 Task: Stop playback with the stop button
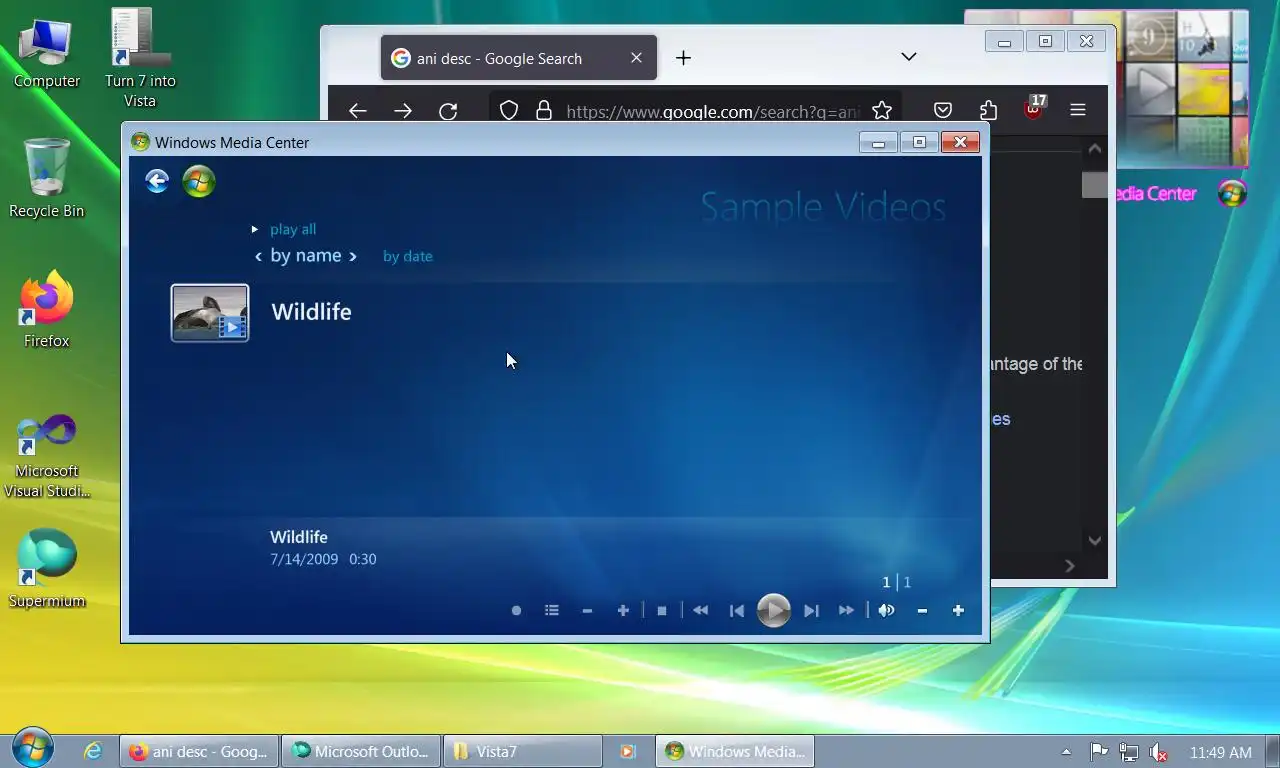[661, 610]
